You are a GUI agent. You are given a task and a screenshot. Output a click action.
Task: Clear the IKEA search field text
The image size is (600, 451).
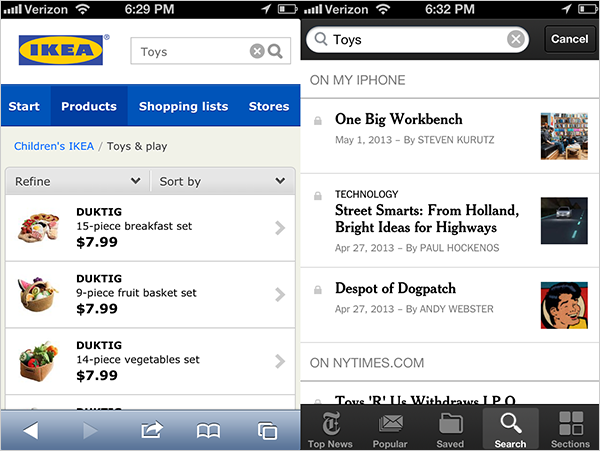point(257,51)
